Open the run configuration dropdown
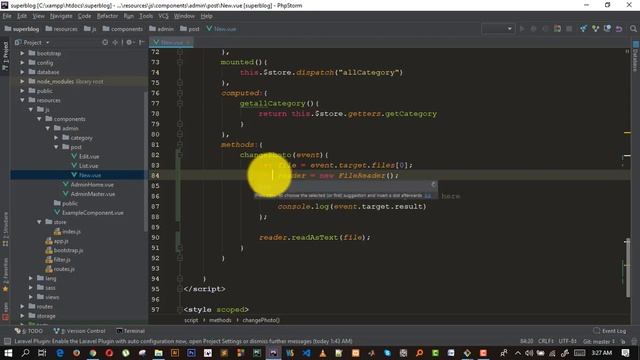The width and height of the screenshot is (640, 360). tap(498, 29)
